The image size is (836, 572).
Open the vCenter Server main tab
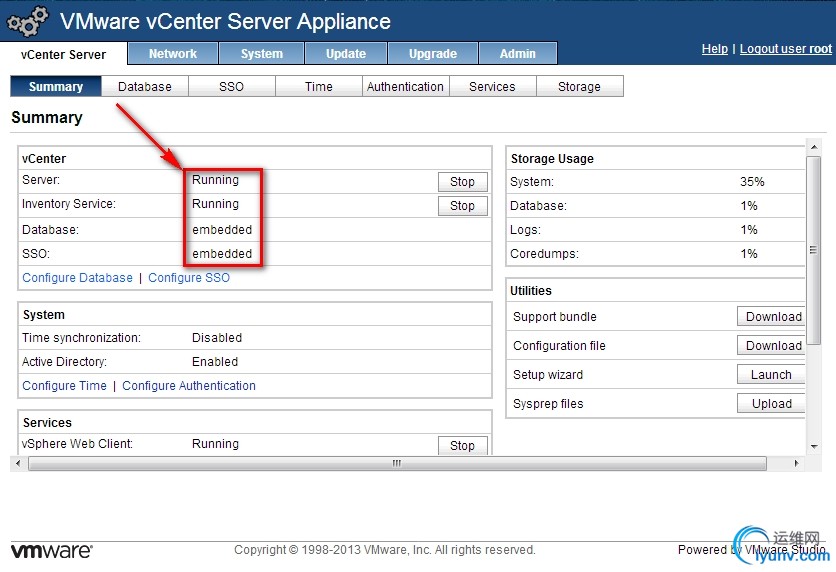[x=63, y=54]
